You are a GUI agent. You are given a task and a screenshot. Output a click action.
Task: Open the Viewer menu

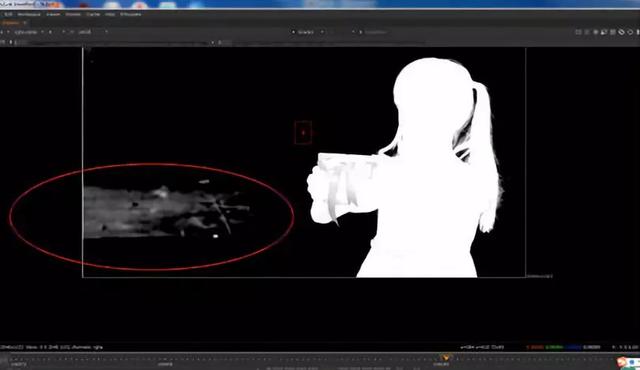tap(53, 14)
